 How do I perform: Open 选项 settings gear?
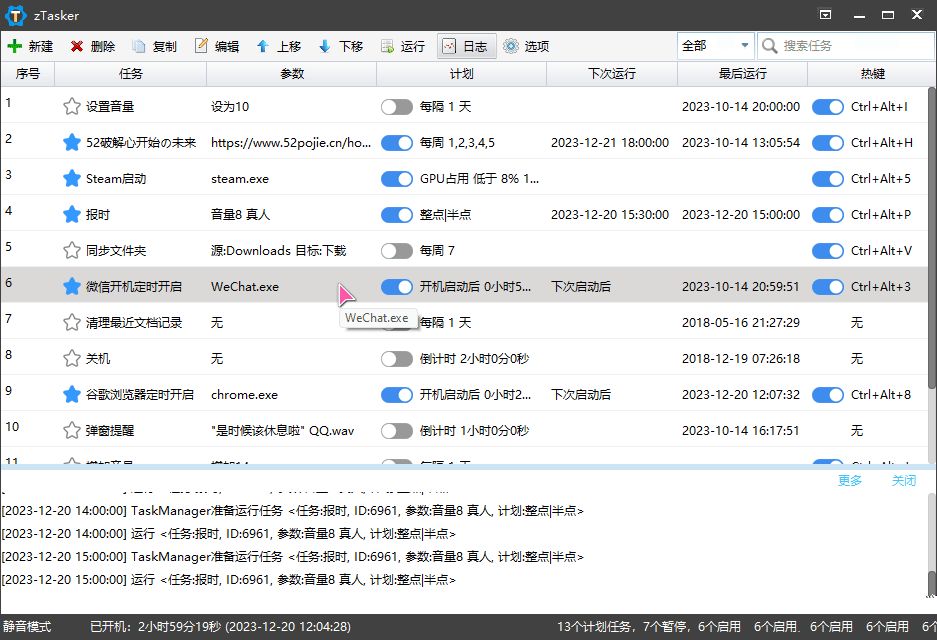click(x=511, y=46)
